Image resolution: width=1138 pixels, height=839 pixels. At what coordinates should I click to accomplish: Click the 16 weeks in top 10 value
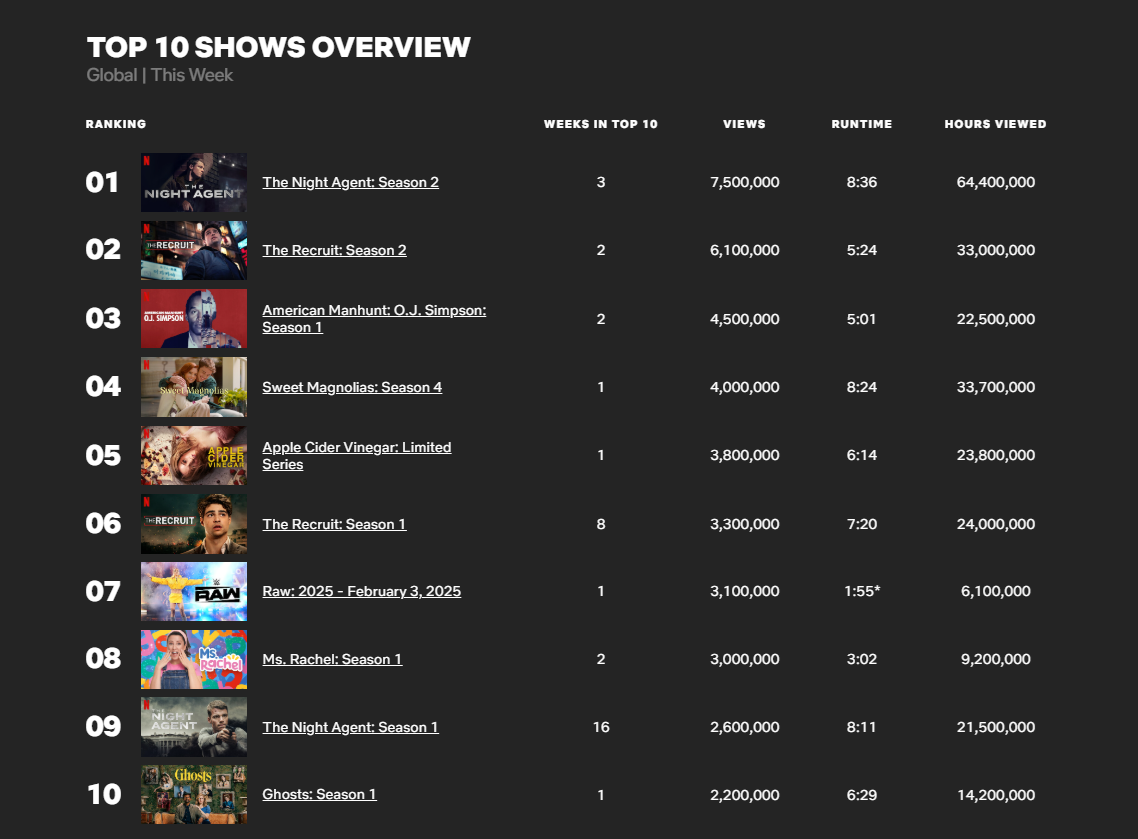point(601,727)
